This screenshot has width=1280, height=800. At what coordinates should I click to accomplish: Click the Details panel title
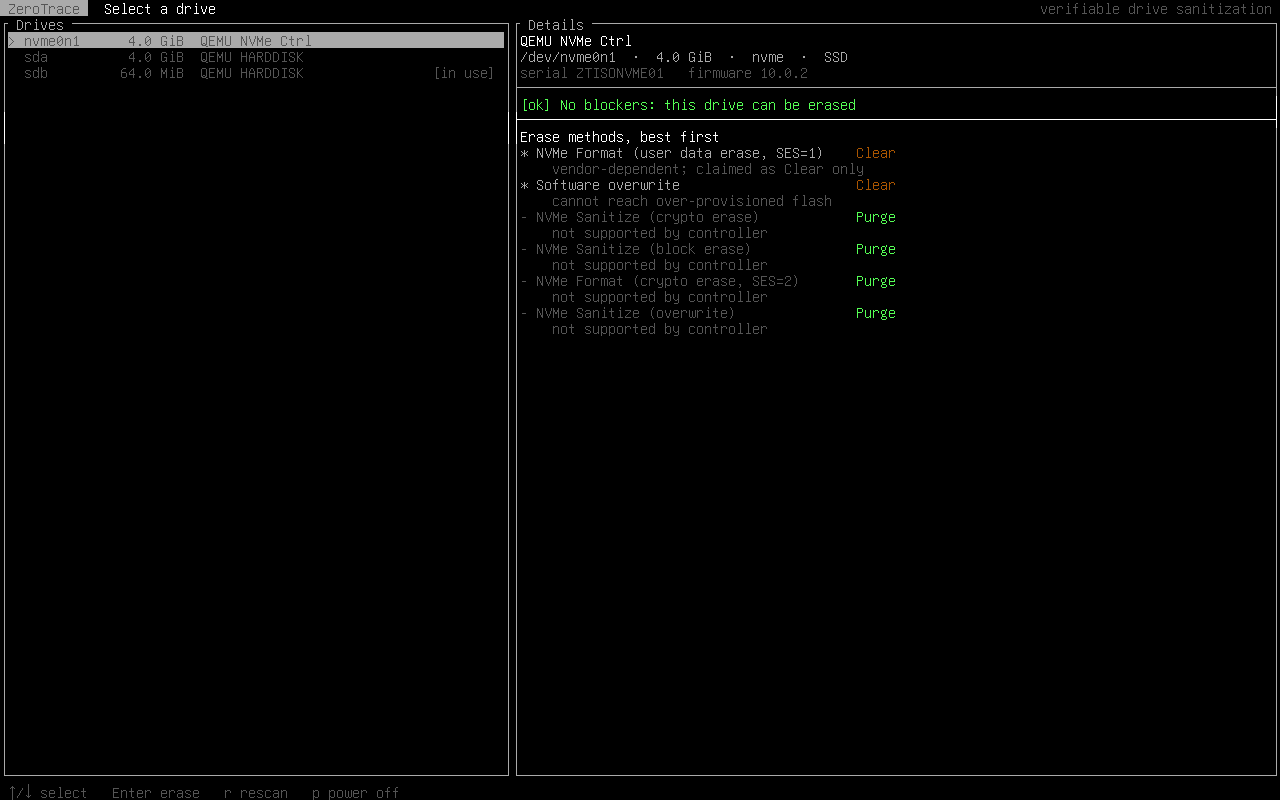556,25
